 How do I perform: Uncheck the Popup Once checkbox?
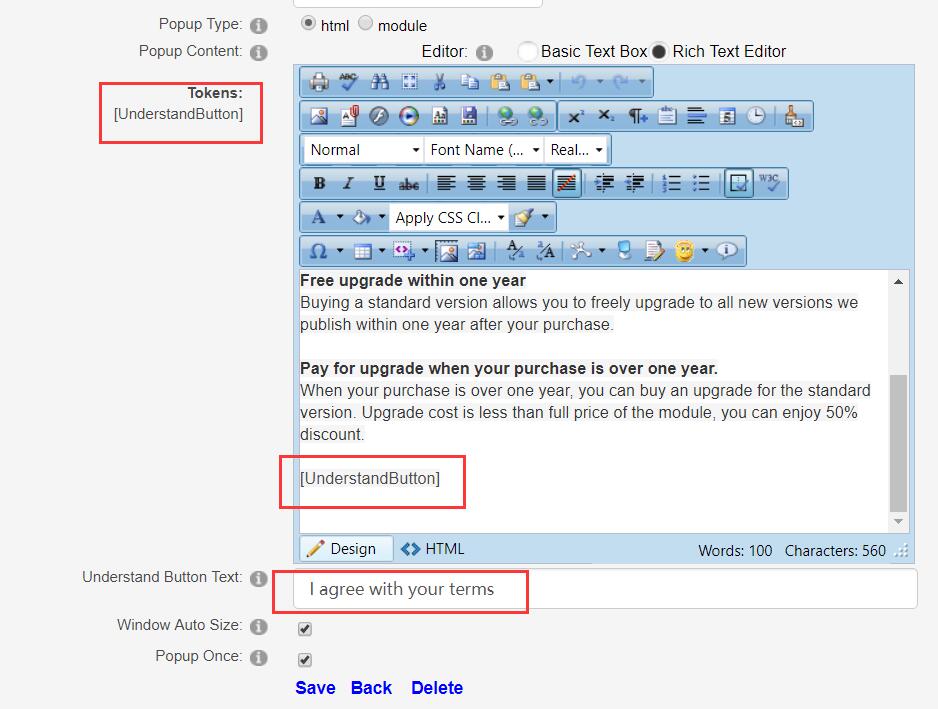[304, 659]
